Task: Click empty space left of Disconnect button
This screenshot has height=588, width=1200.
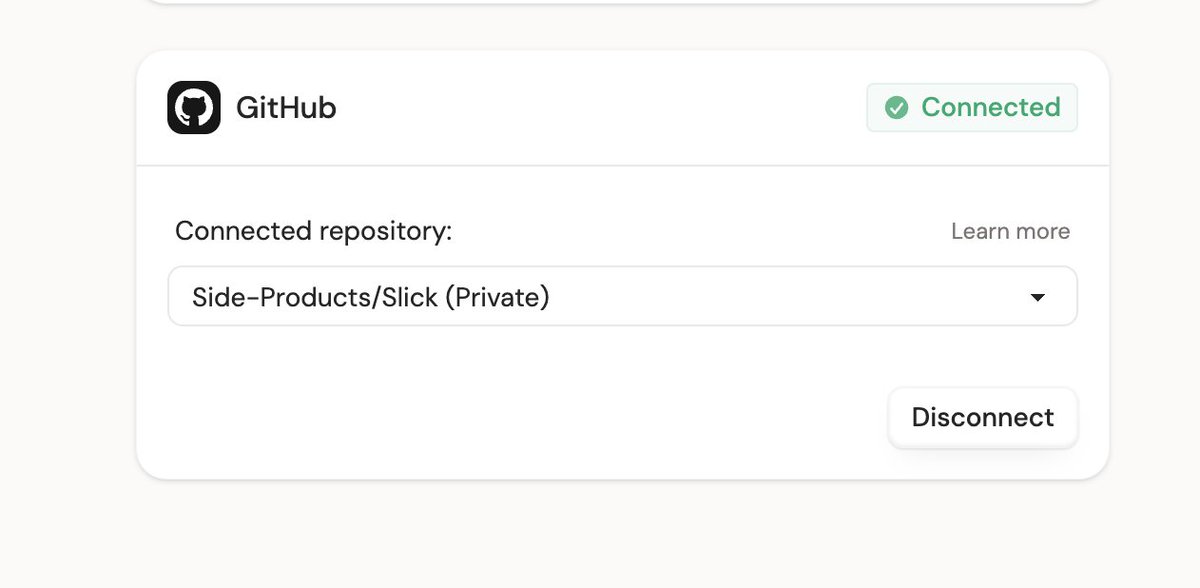Action: point(520,417)
